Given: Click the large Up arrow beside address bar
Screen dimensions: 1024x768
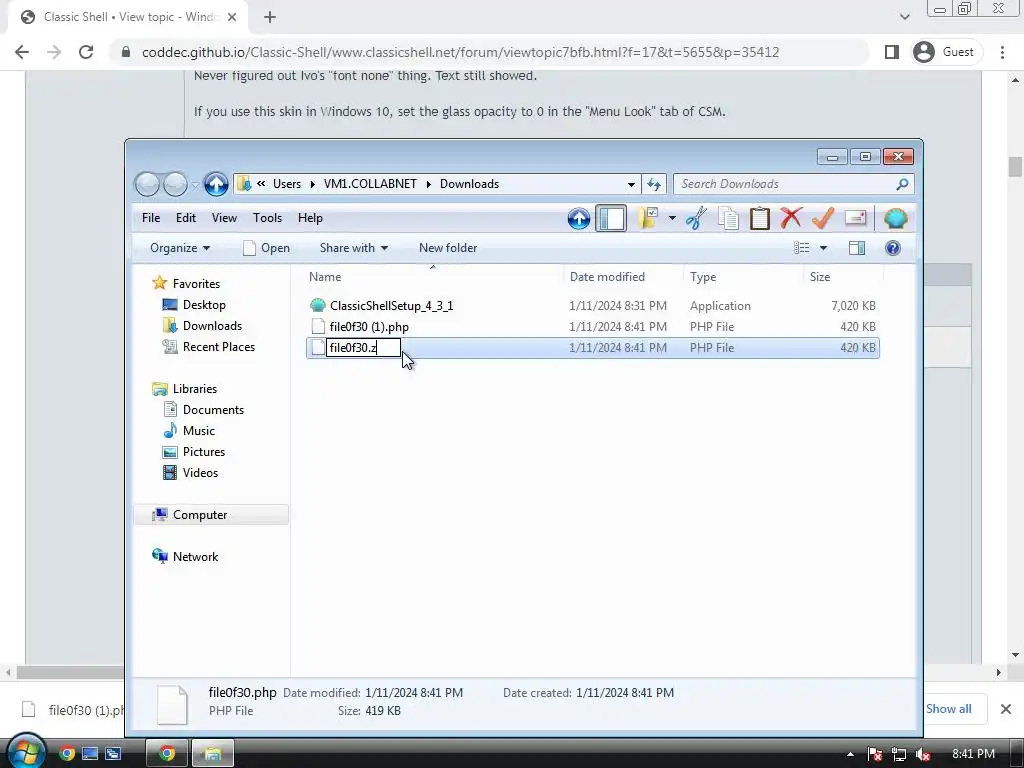Looking at the screenshot, I should pos(216,184).
